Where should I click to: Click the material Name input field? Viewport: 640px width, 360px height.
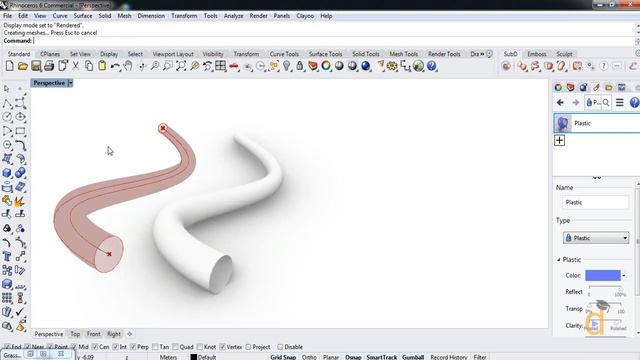596,202
